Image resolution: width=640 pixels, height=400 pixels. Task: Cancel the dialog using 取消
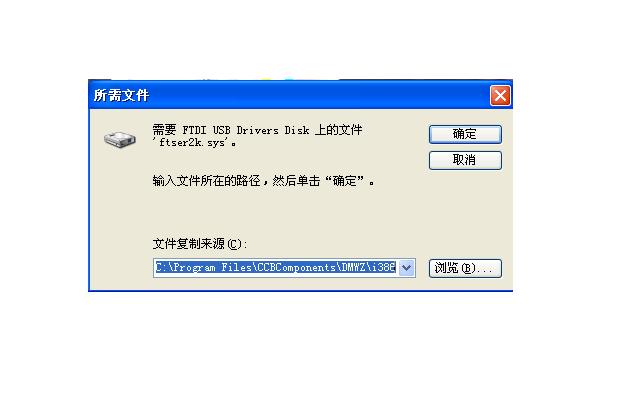465,160
